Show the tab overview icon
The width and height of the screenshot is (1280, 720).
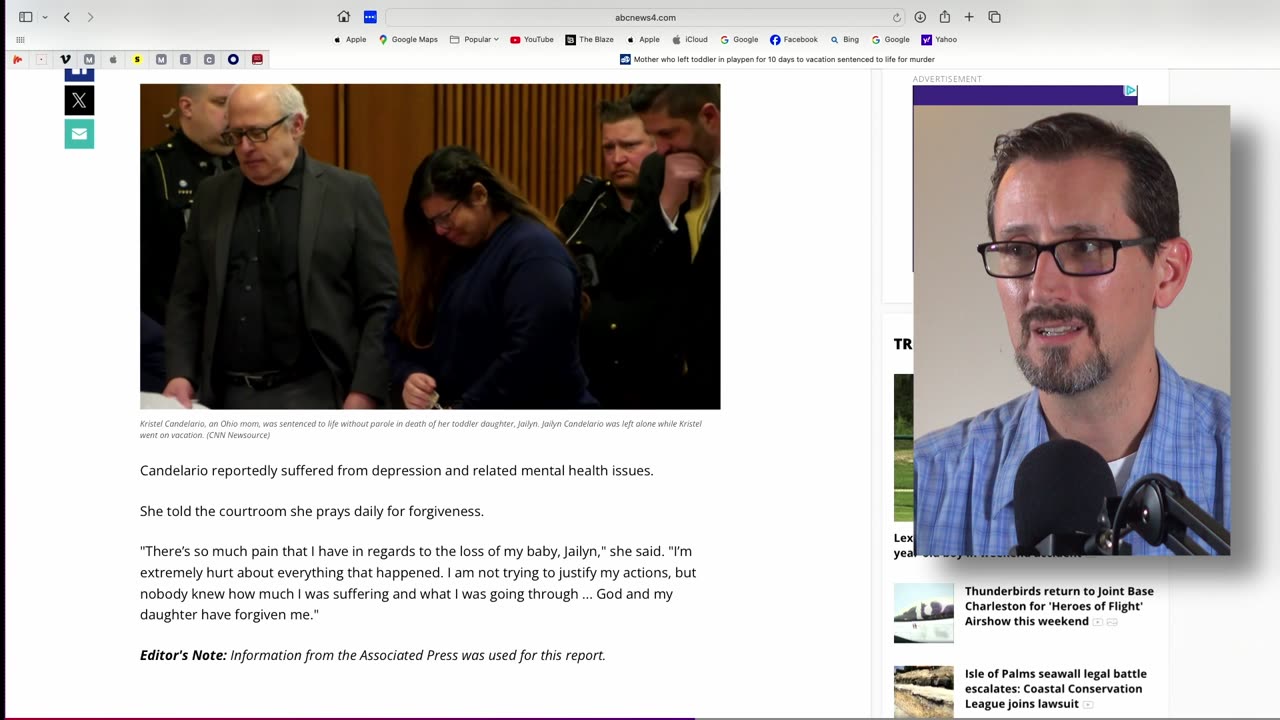pyautogui.click(x=994, y=17)
